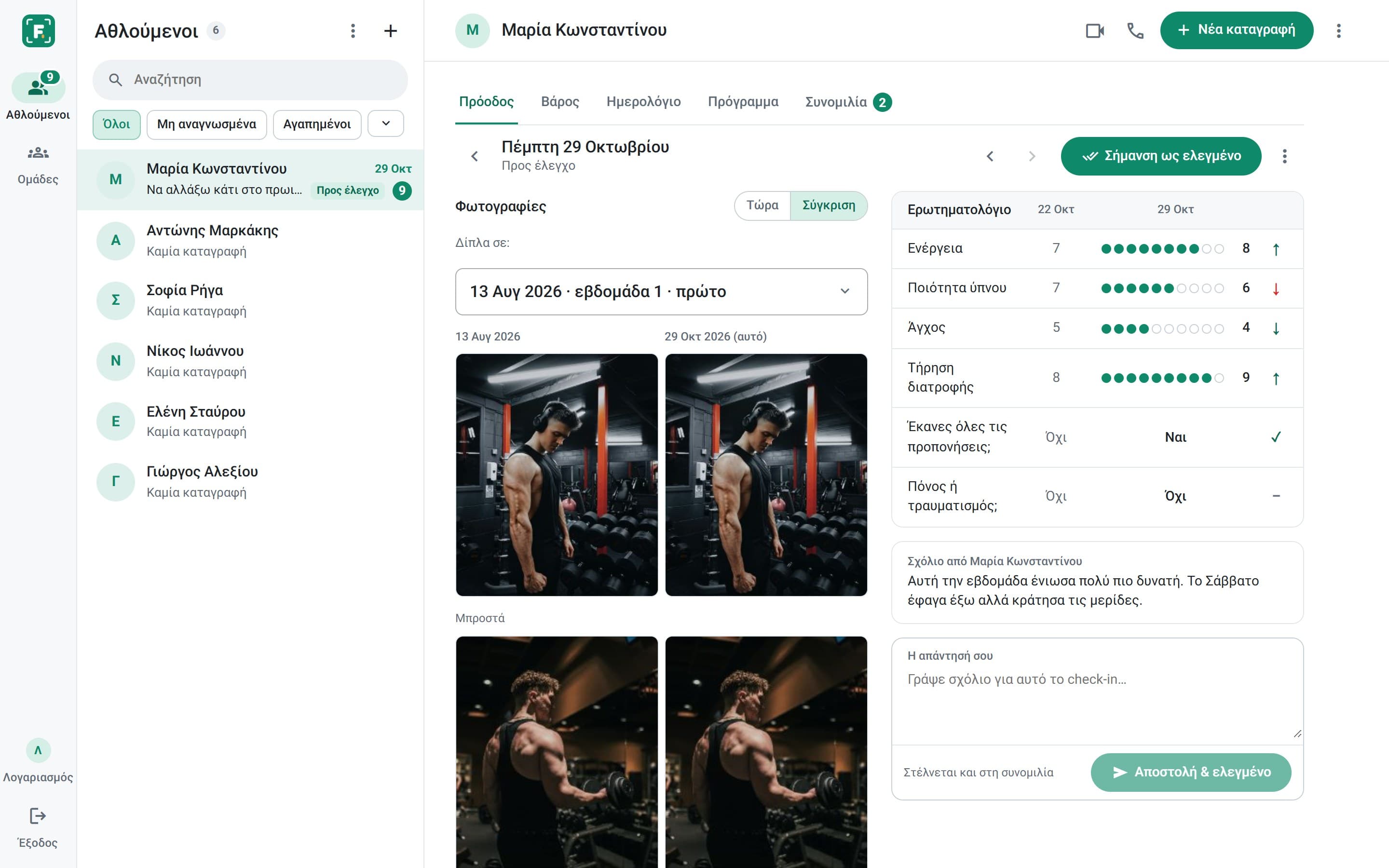Image resolution: width=1389 pixels, height=868 pixels.
Task: Start a video call with Μαρία
Action: [x=1094, y=30]
